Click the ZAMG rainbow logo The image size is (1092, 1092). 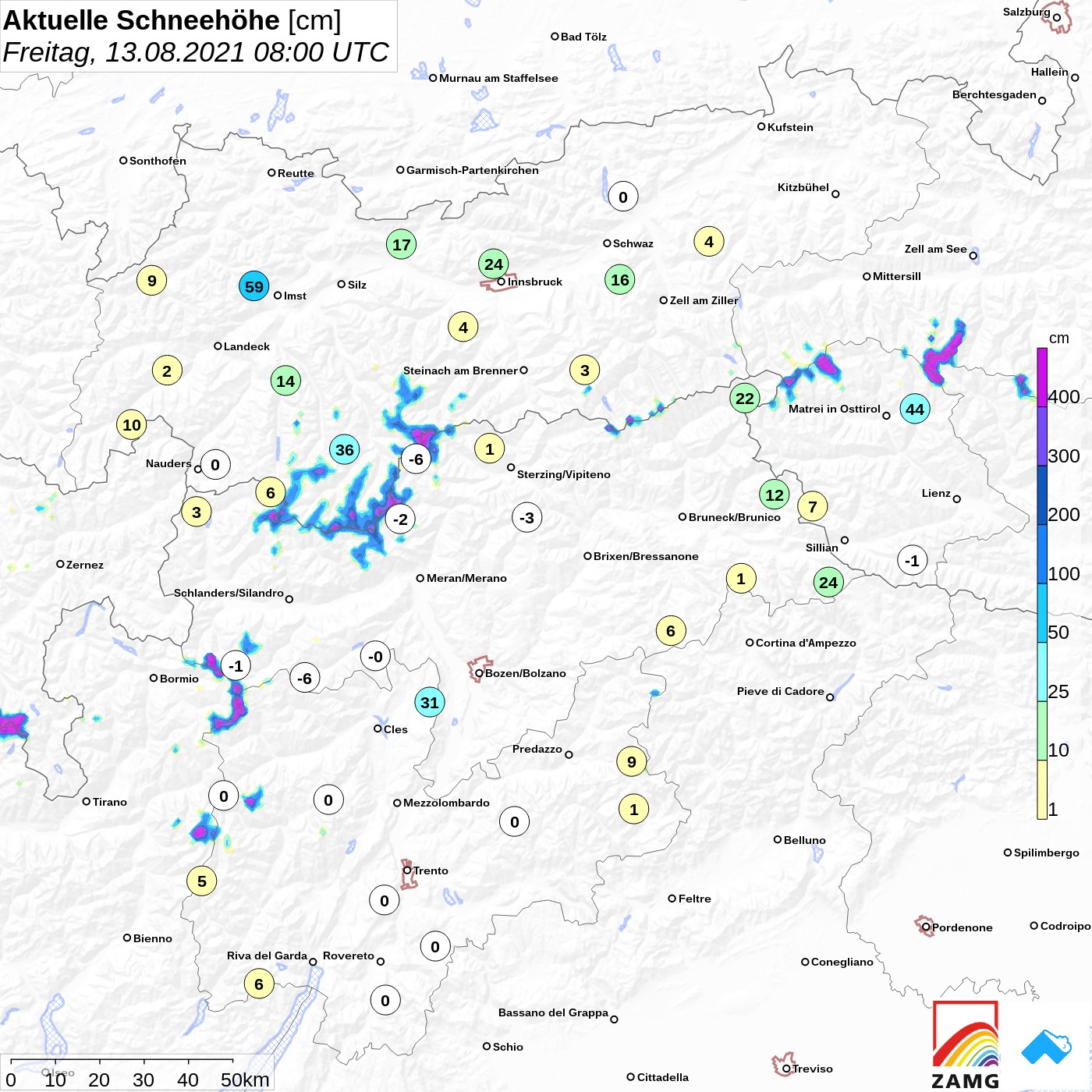click(966, 1045)
